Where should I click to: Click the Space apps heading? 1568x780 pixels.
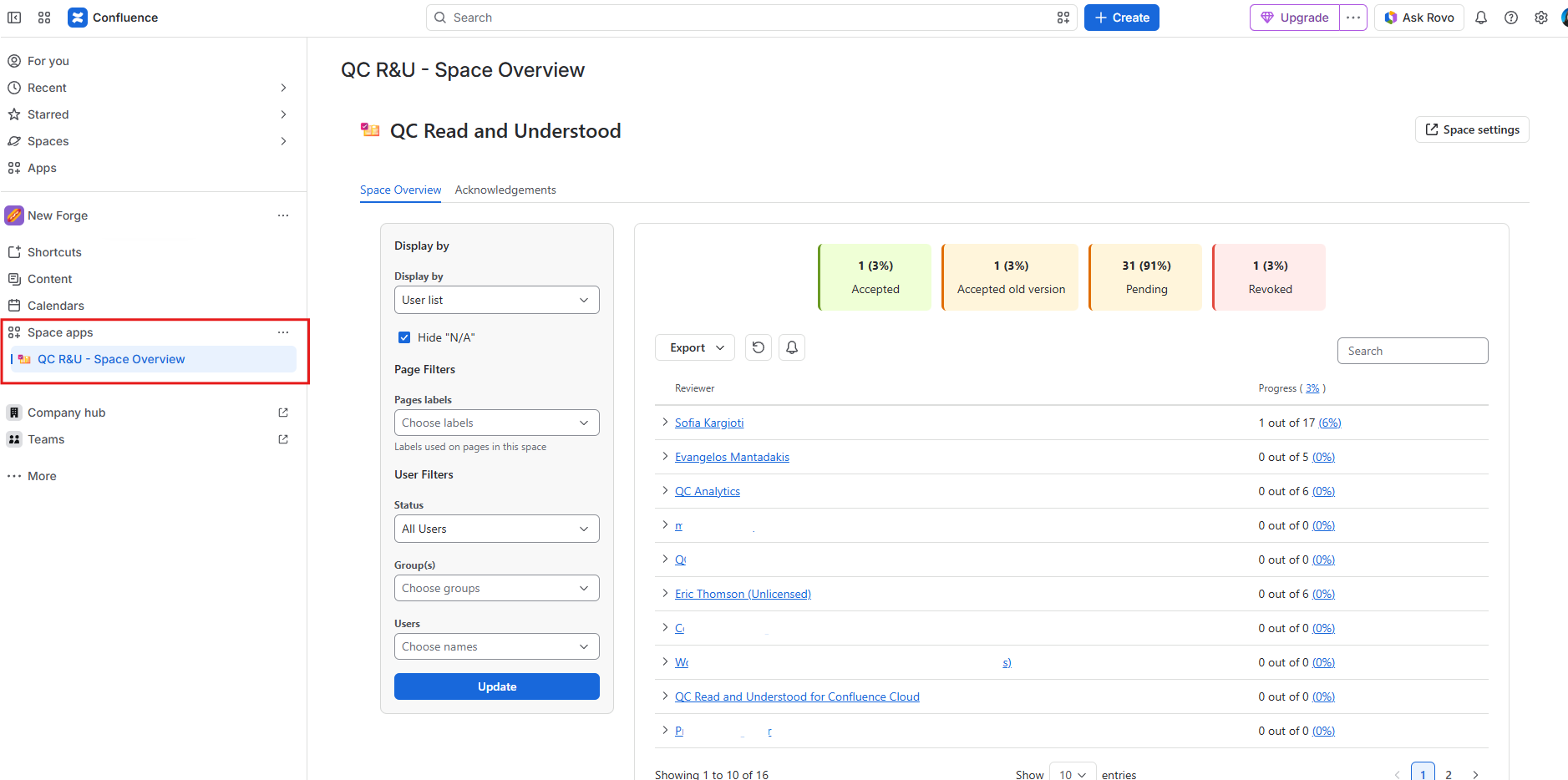[x=60, y=332]
